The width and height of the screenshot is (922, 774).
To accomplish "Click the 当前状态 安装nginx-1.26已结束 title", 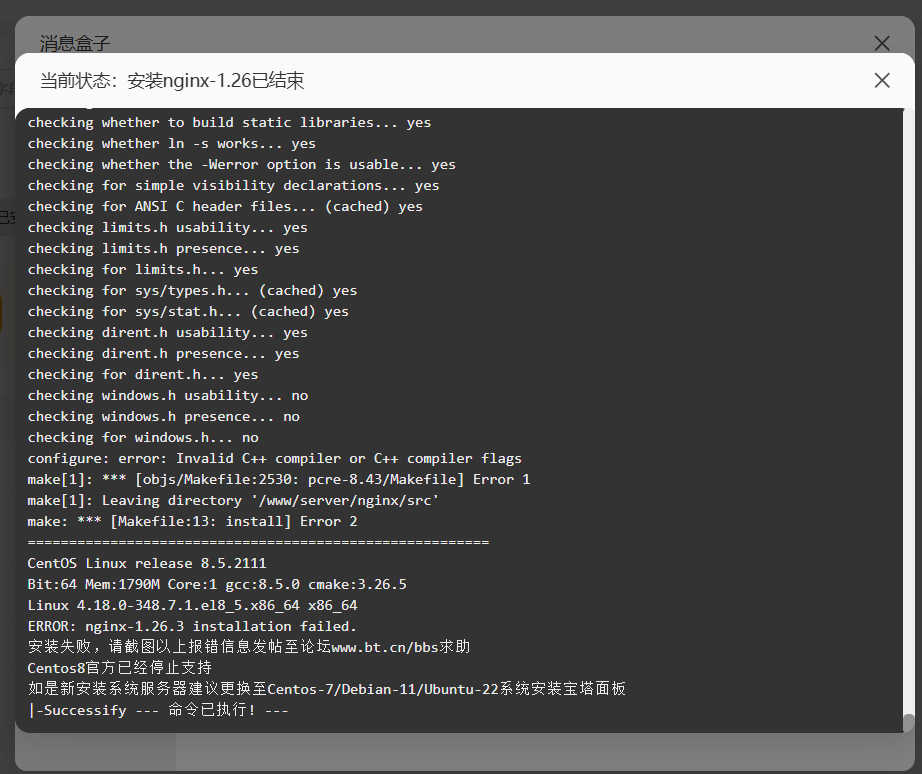I will click(x=172, y=81).
